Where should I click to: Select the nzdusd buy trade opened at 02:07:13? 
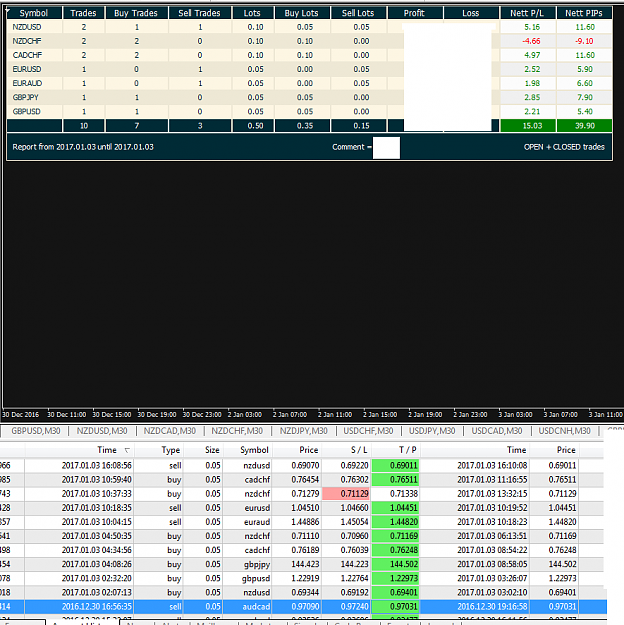[x=301, y=592]
